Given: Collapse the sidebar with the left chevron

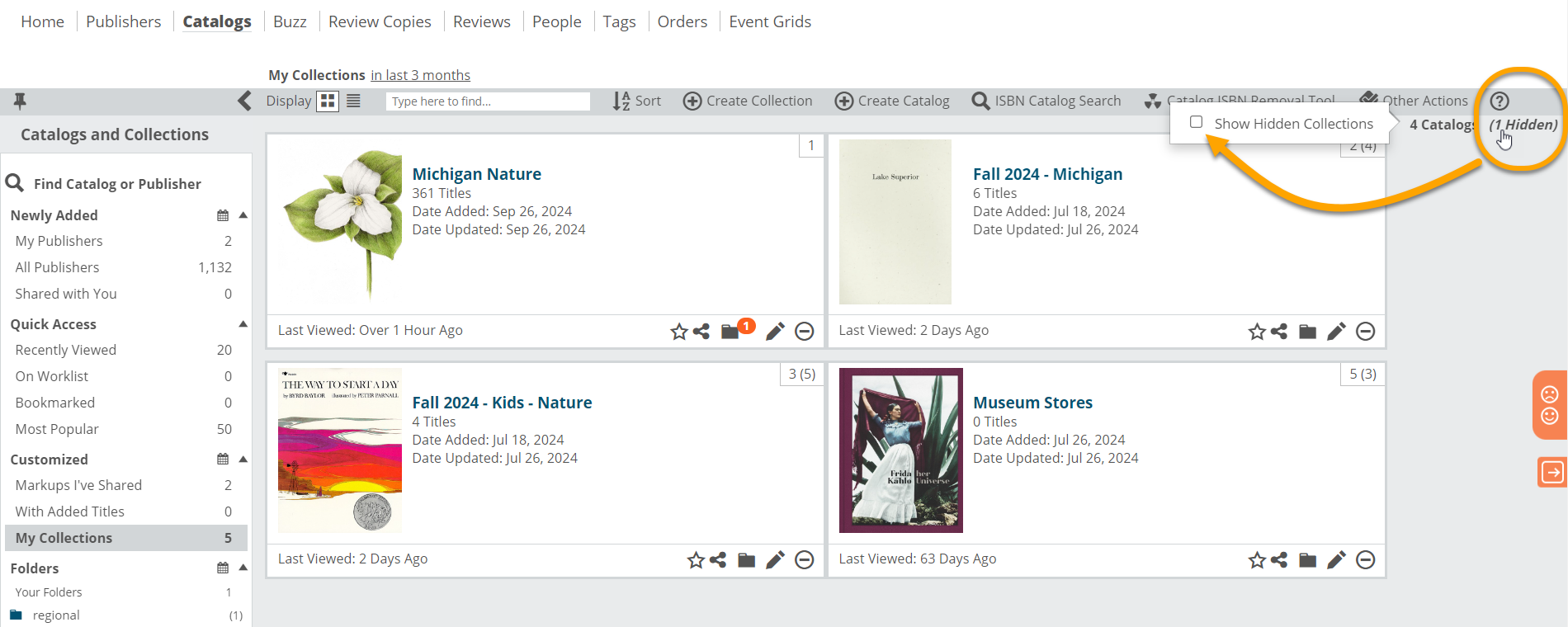Looking at the screenshot, I should click(x=244, y=101).
